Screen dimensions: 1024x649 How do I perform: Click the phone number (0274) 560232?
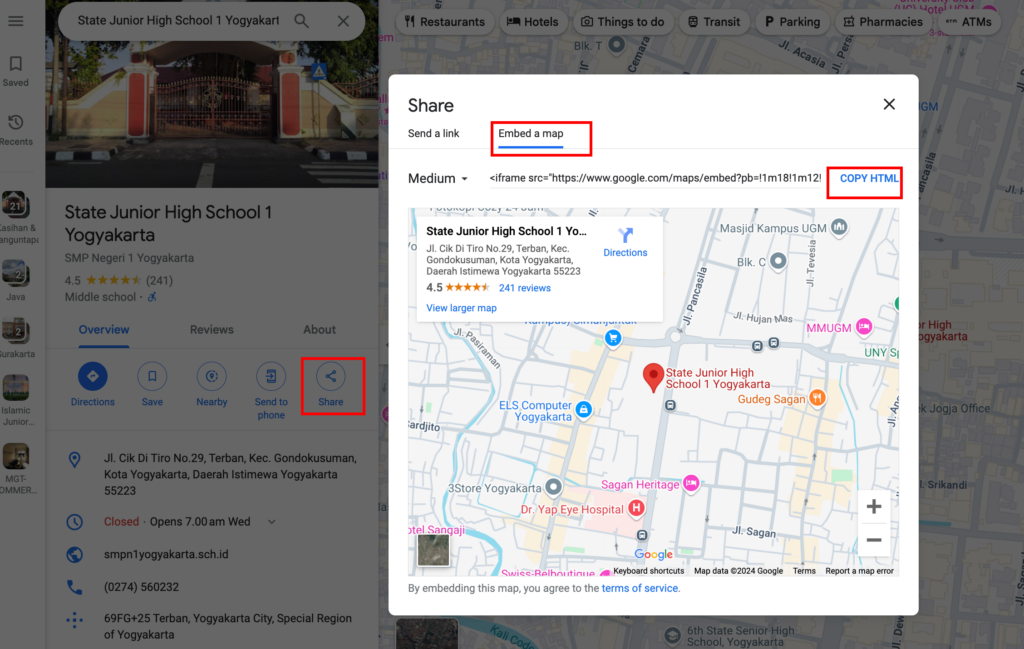click(141, 587)
